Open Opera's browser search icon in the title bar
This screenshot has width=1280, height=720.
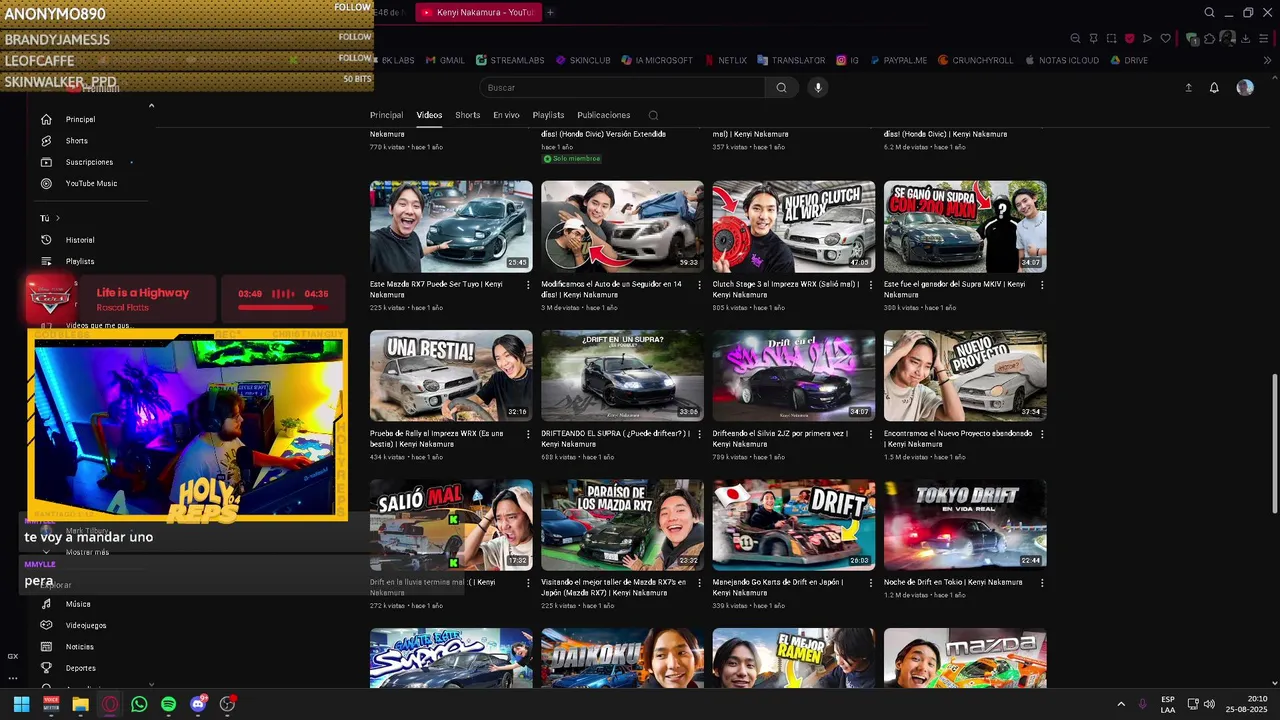pyautogui.click(x=1209, y=13)
